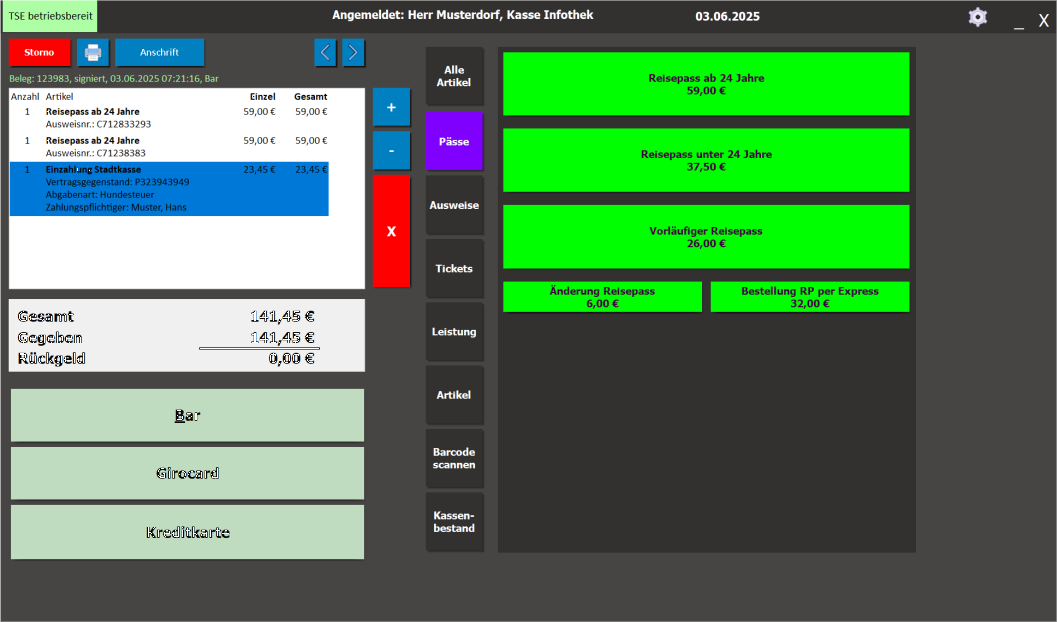Screen dimensions: 1057x622
Task: Open the Ausweise category
Action: pos(454,205)
